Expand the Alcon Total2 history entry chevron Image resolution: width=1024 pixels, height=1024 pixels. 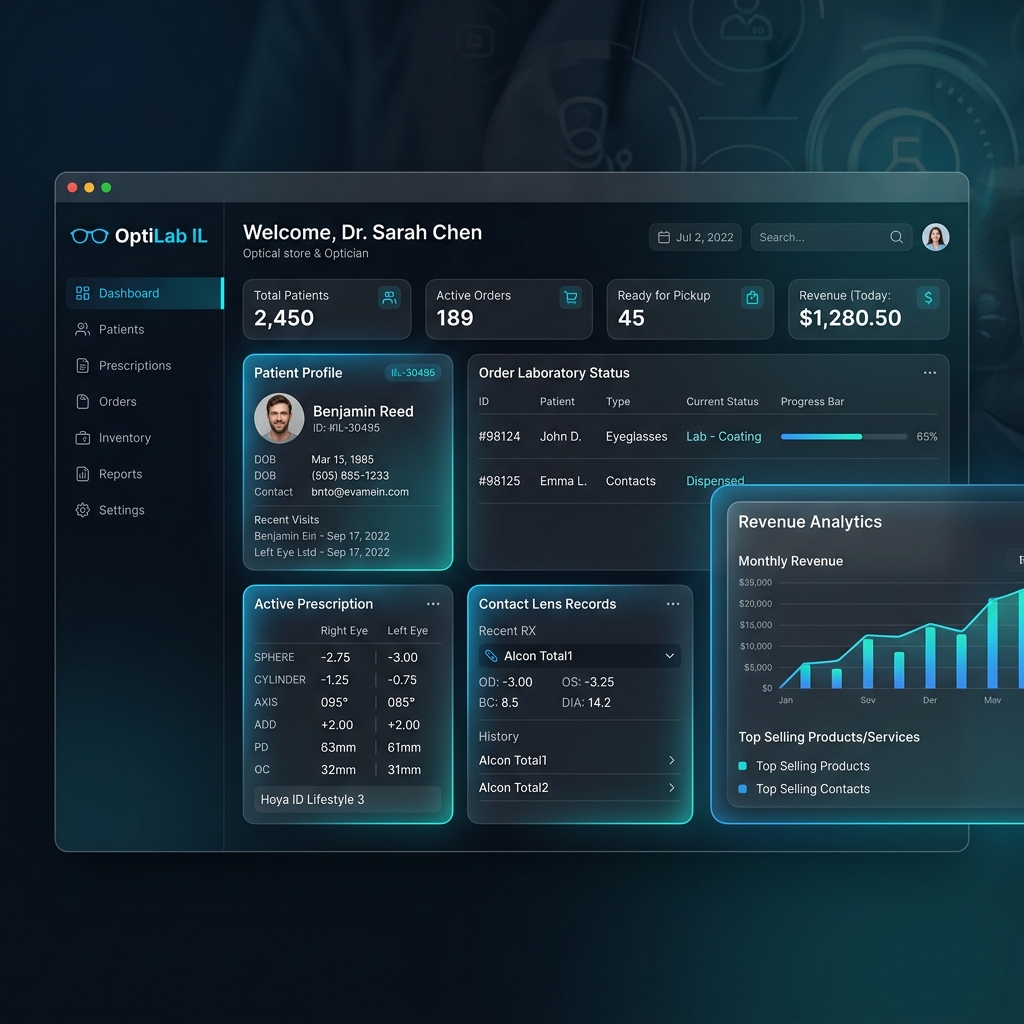click(x=671, y=788)
